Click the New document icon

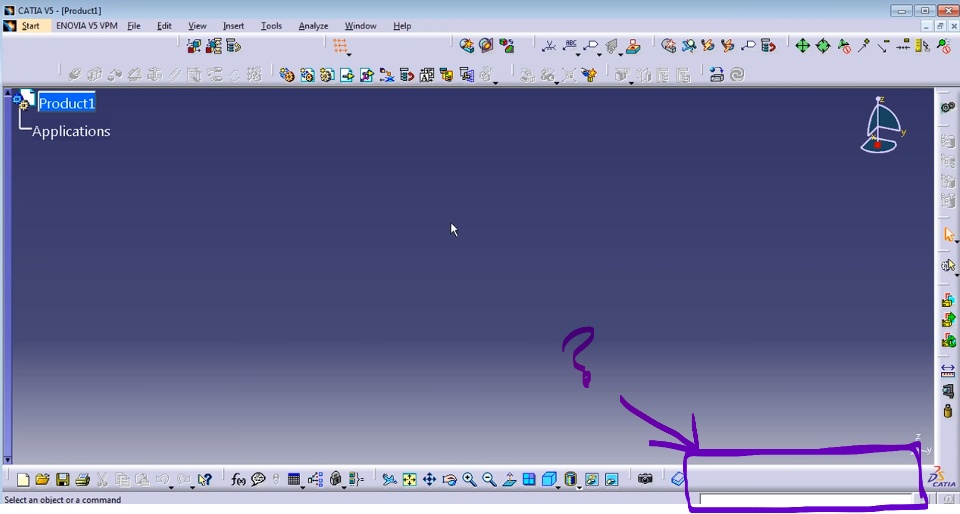23,480
